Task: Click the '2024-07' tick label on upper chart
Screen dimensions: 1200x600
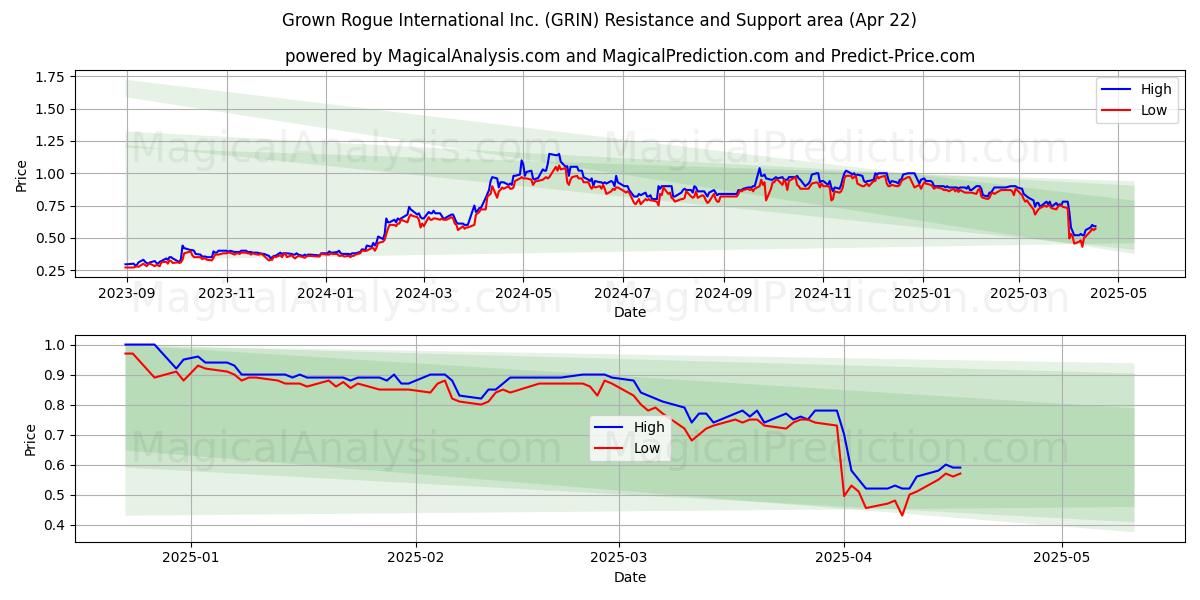Action: tap(623, 294)
